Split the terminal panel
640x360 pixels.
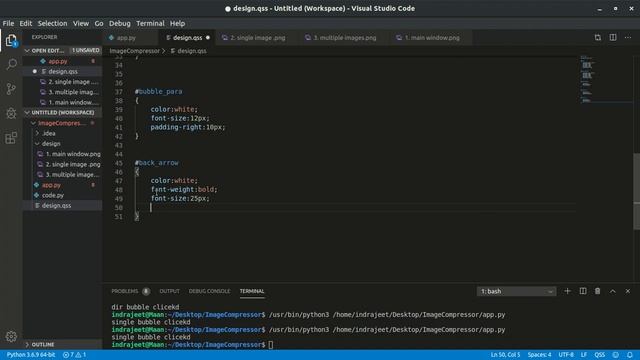click(583, 291)
